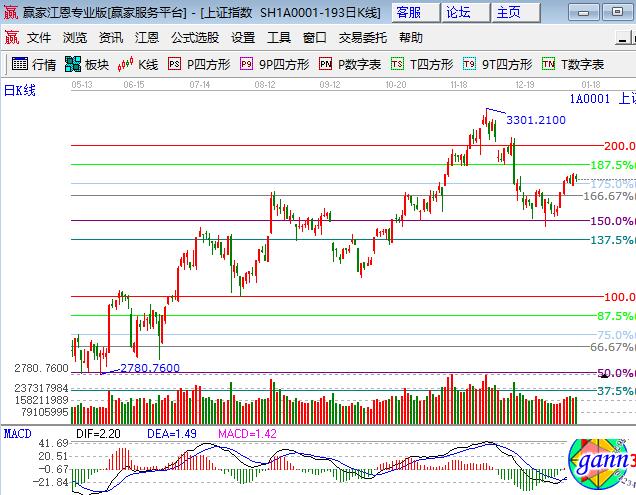The width and height of the screenshot is (636, 495).
Task: Select the P四方形 tool
Action: (199, 64)
